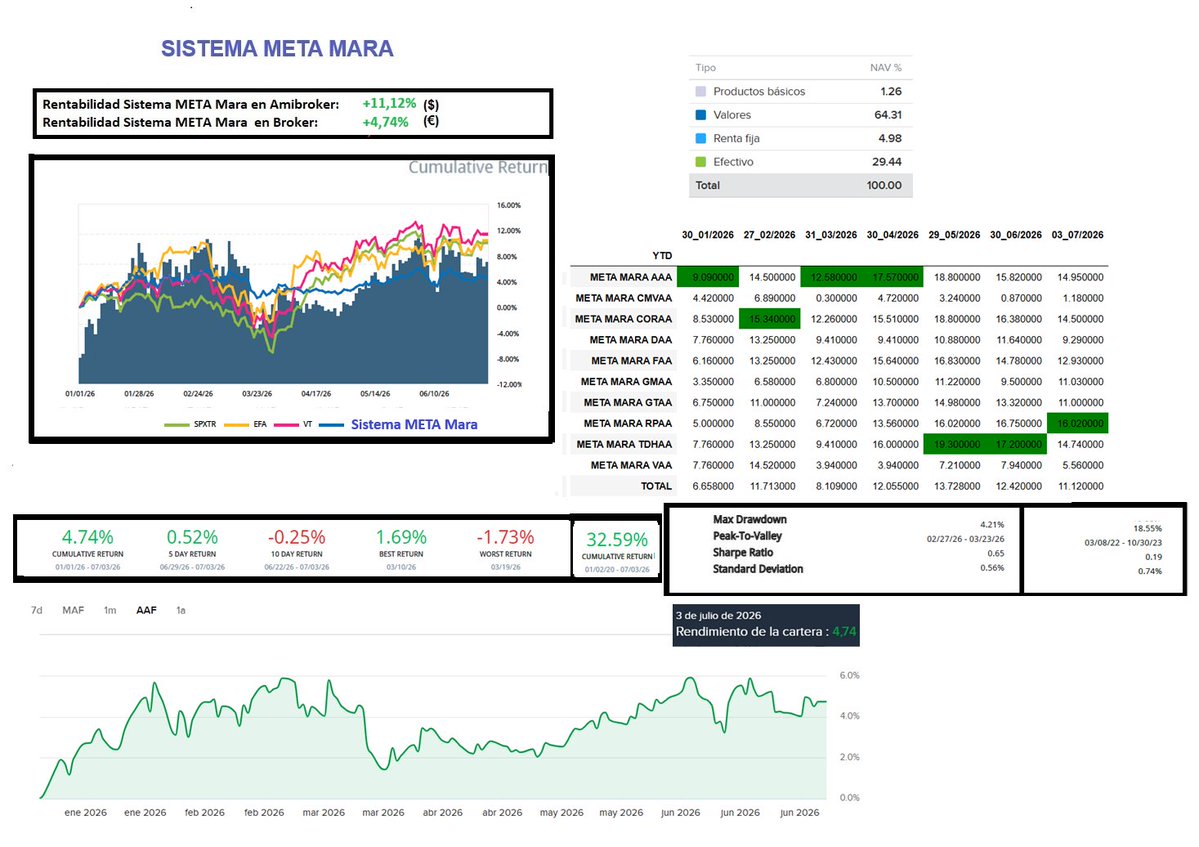The image size is (1199, 847).
Task: Click the 29_05/2026 column header
Action: point(954,235)
